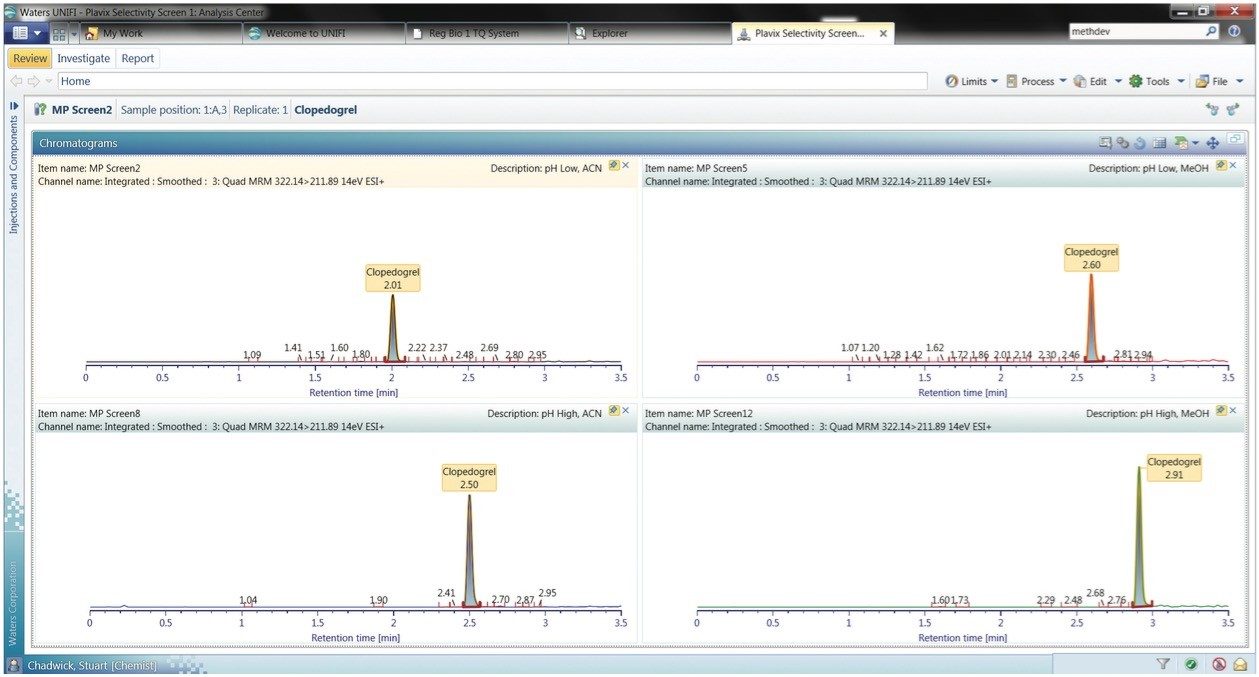The image size is (1259, 677).
Task: Go to next component icon
Action: [1234, 110]
